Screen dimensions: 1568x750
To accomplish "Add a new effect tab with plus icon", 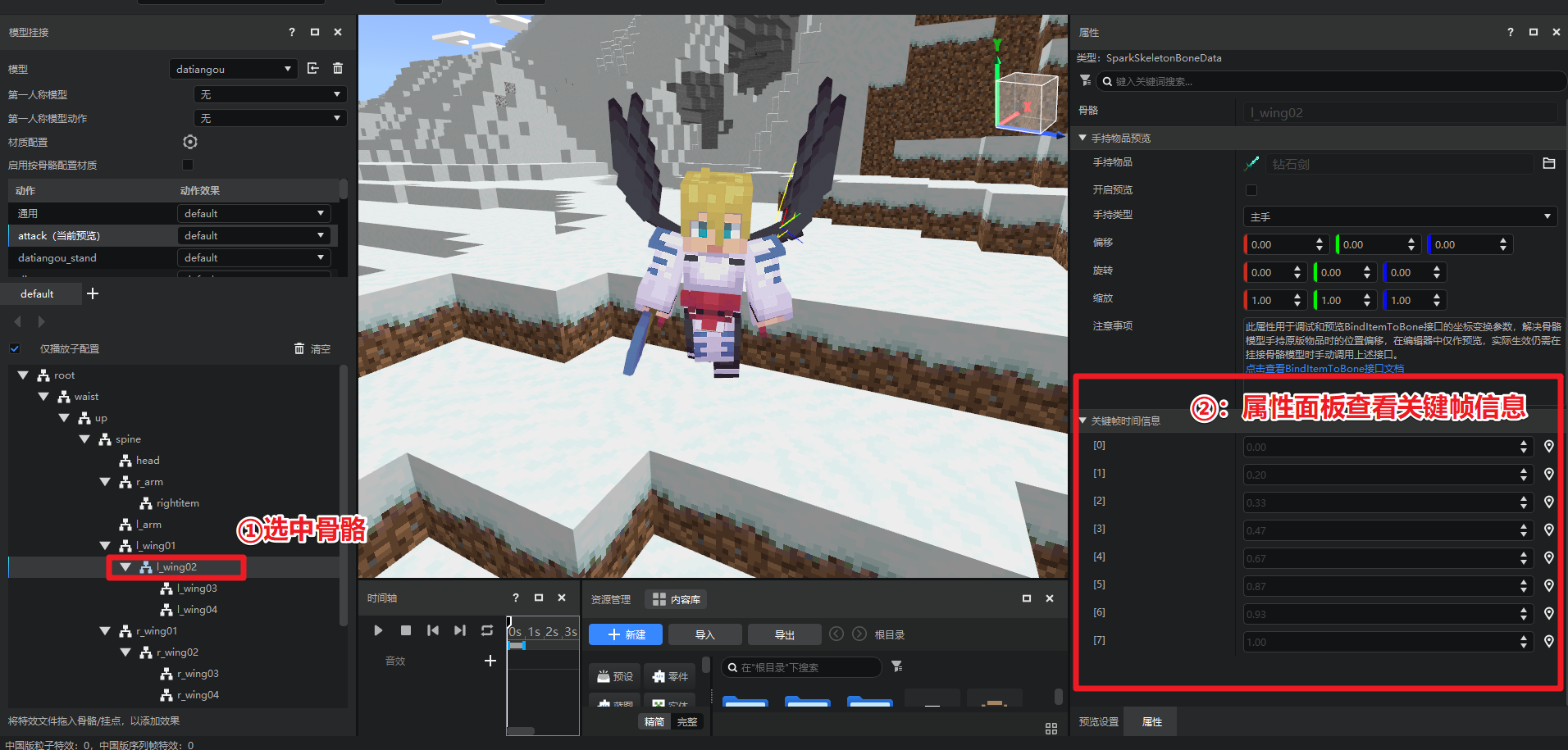I will [93, 293].
